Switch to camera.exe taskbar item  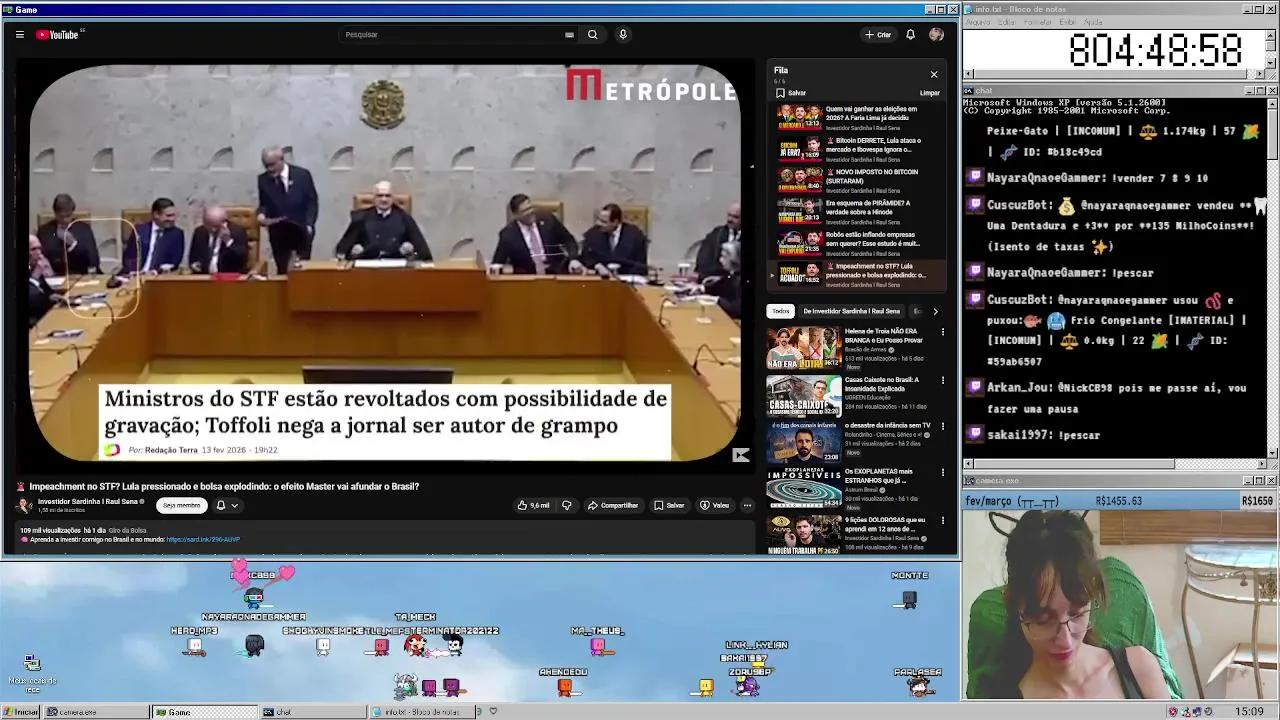[96, 712]
